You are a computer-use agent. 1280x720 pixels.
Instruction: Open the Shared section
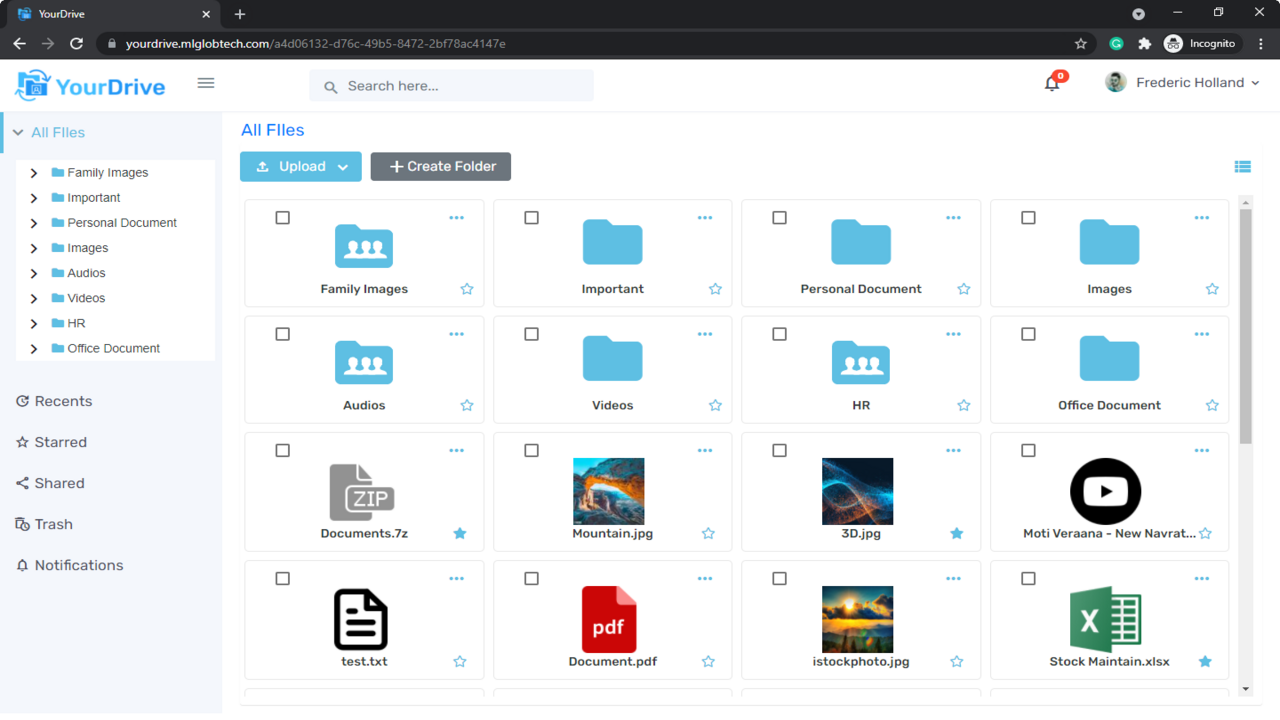click(x=58, y=482)
